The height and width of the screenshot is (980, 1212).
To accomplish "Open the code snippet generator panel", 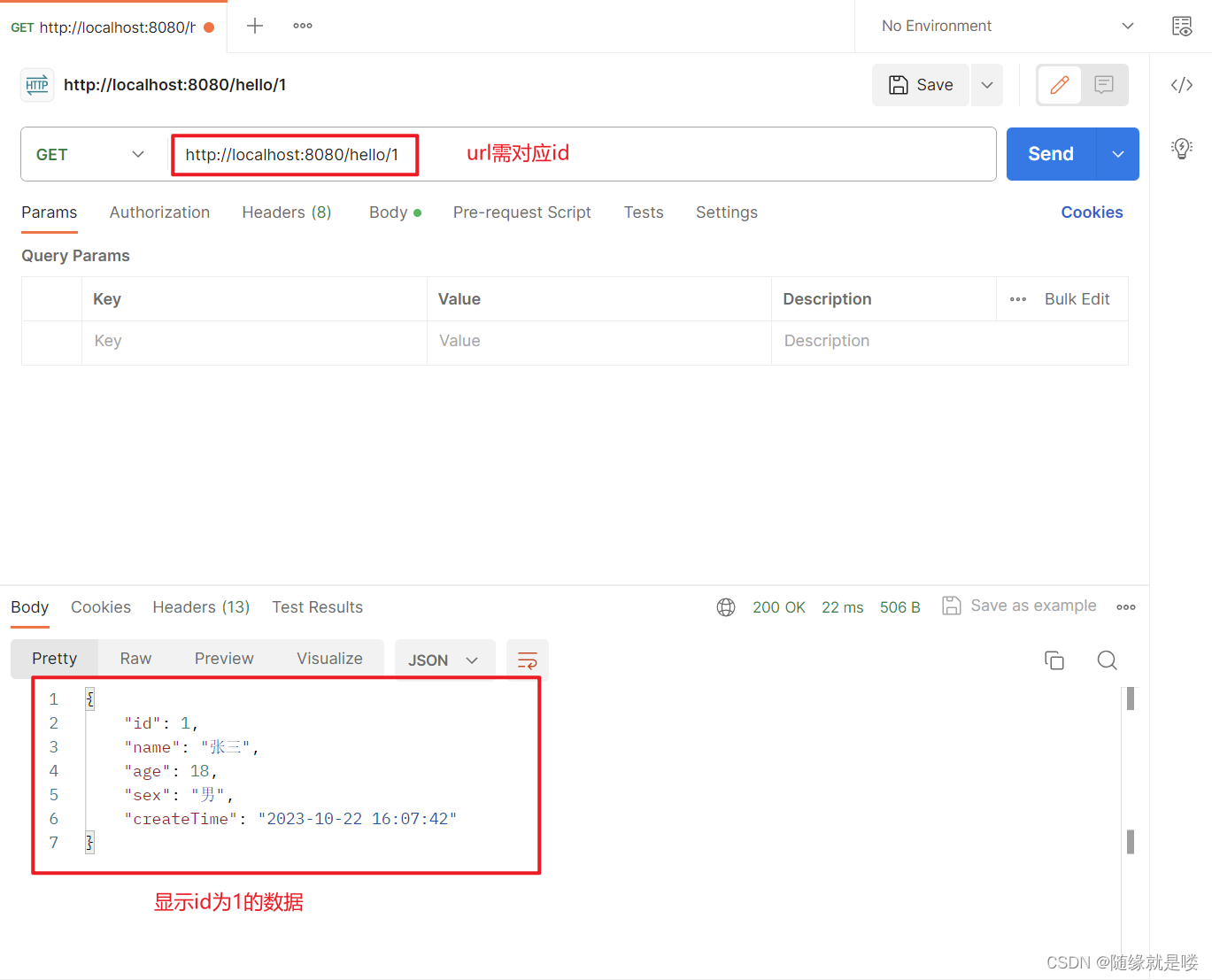I will pyautogui.click(x=1181, y=85).
